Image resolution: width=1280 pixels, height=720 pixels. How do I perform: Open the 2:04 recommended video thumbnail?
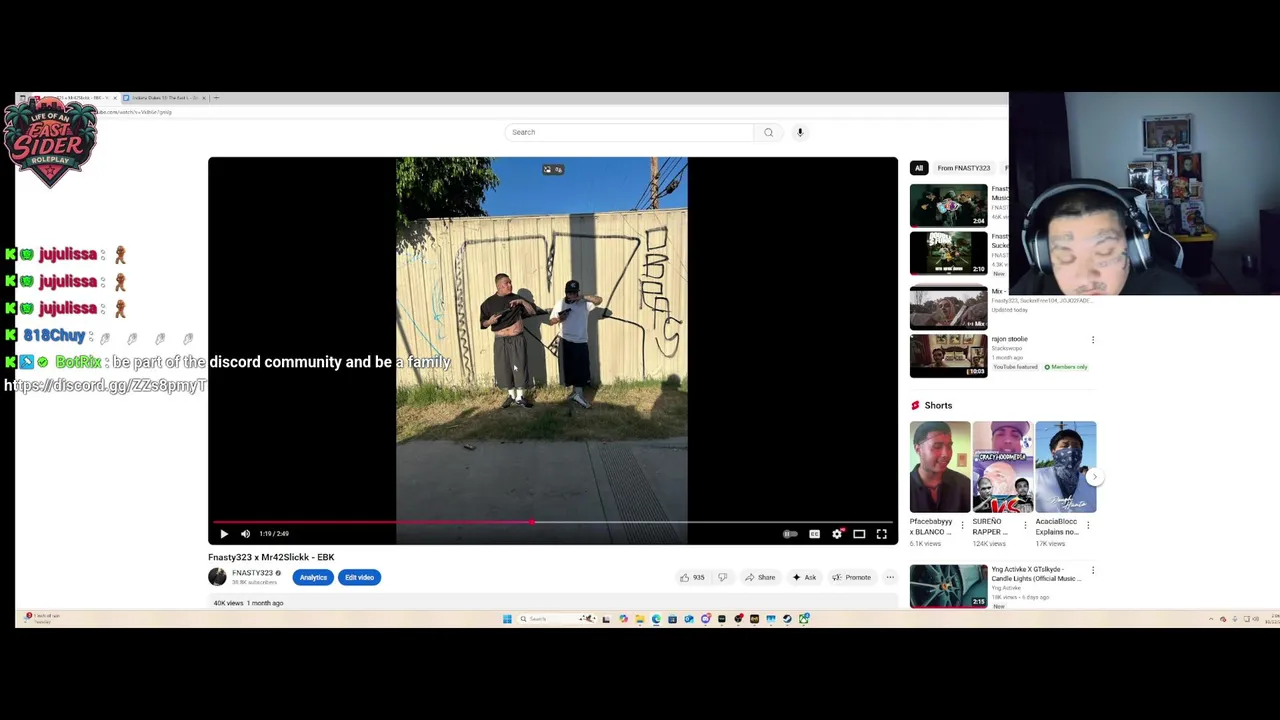tap(948, 205)
